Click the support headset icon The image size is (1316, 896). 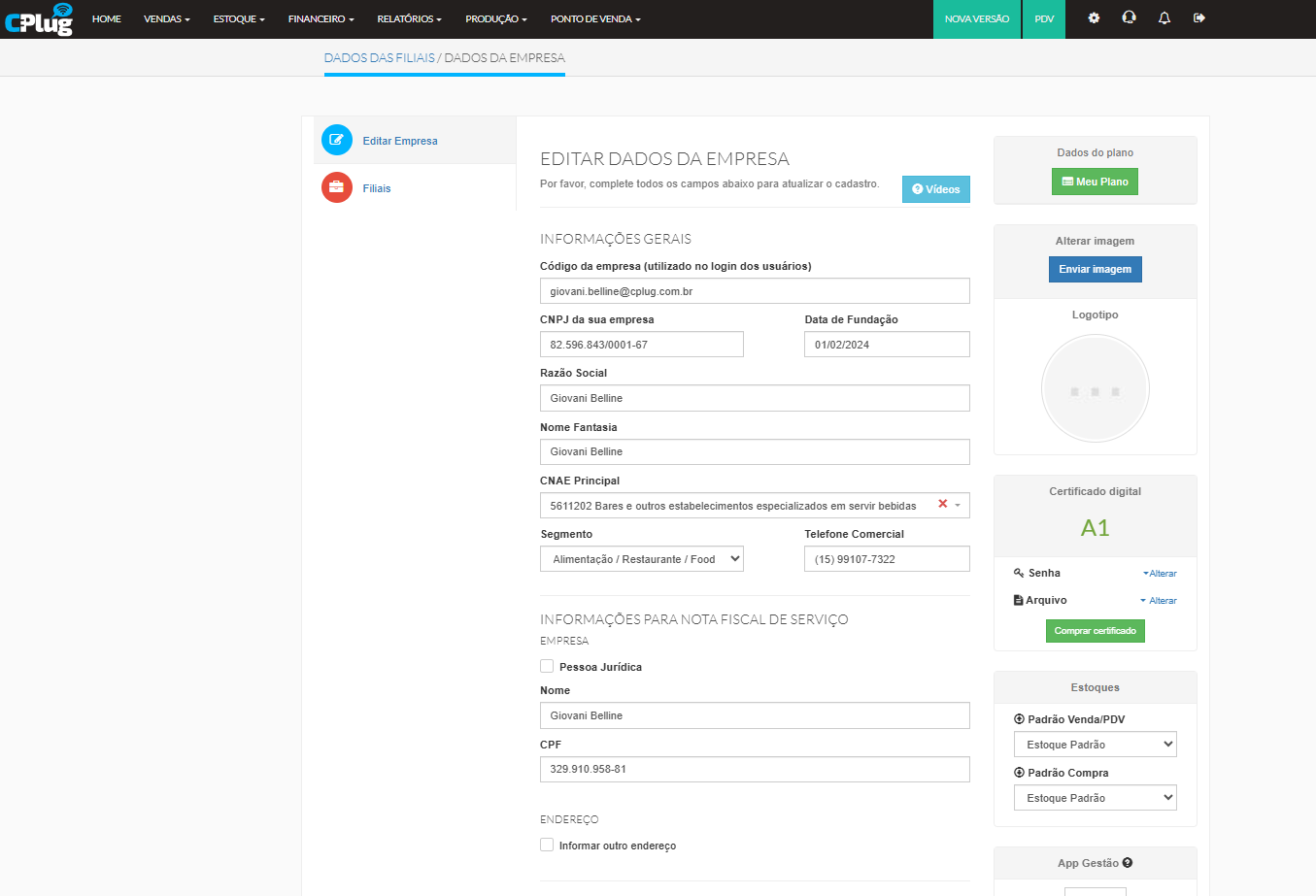tap(1129, 18)
